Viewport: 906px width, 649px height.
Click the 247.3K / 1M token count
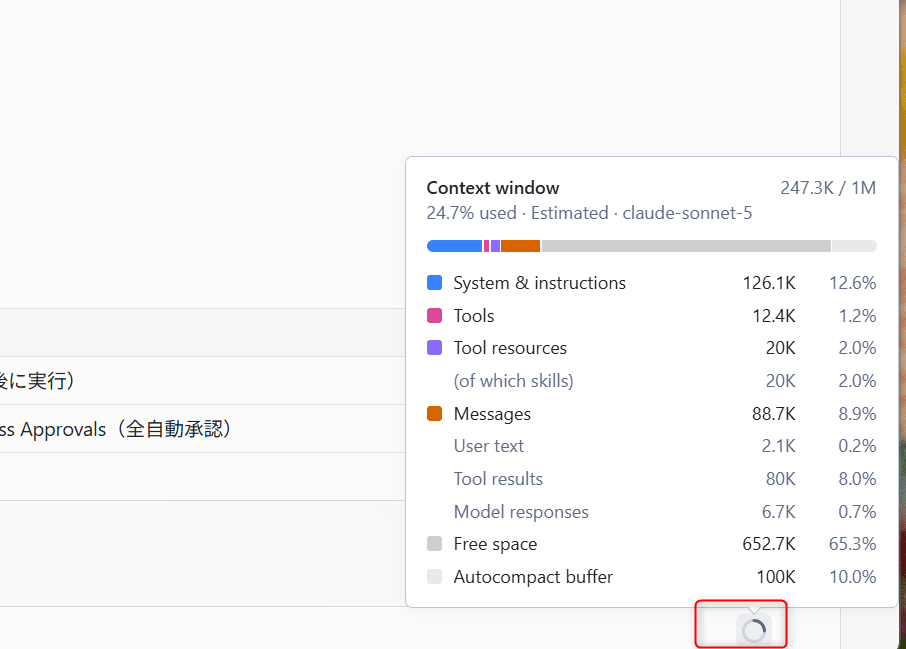[x=828, y=188]
